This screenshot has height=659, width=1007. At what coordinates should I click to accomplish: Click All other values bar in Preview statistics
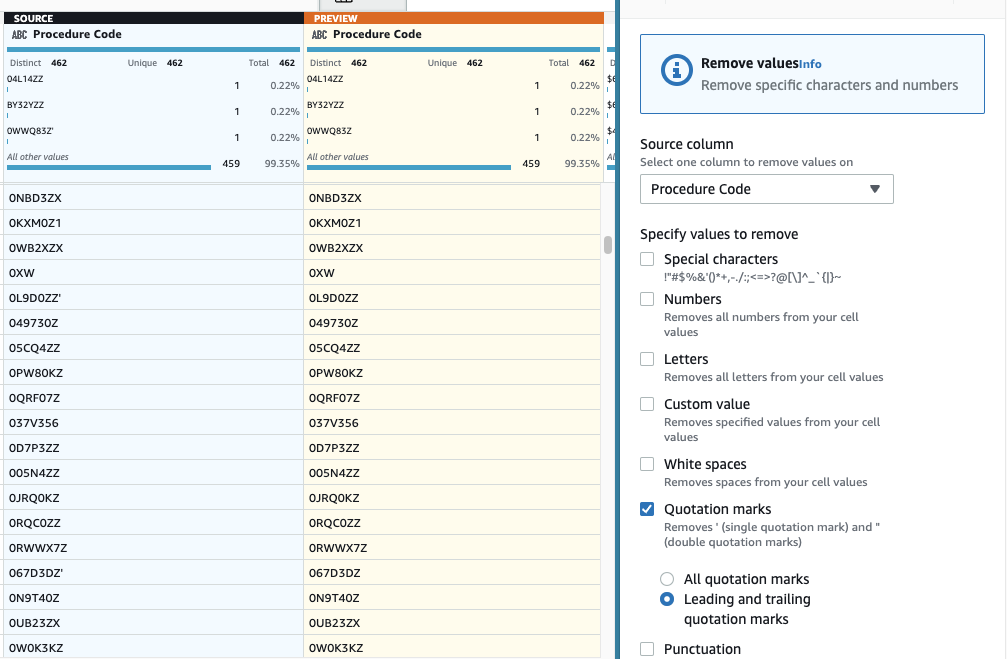(x=408, y=168)
